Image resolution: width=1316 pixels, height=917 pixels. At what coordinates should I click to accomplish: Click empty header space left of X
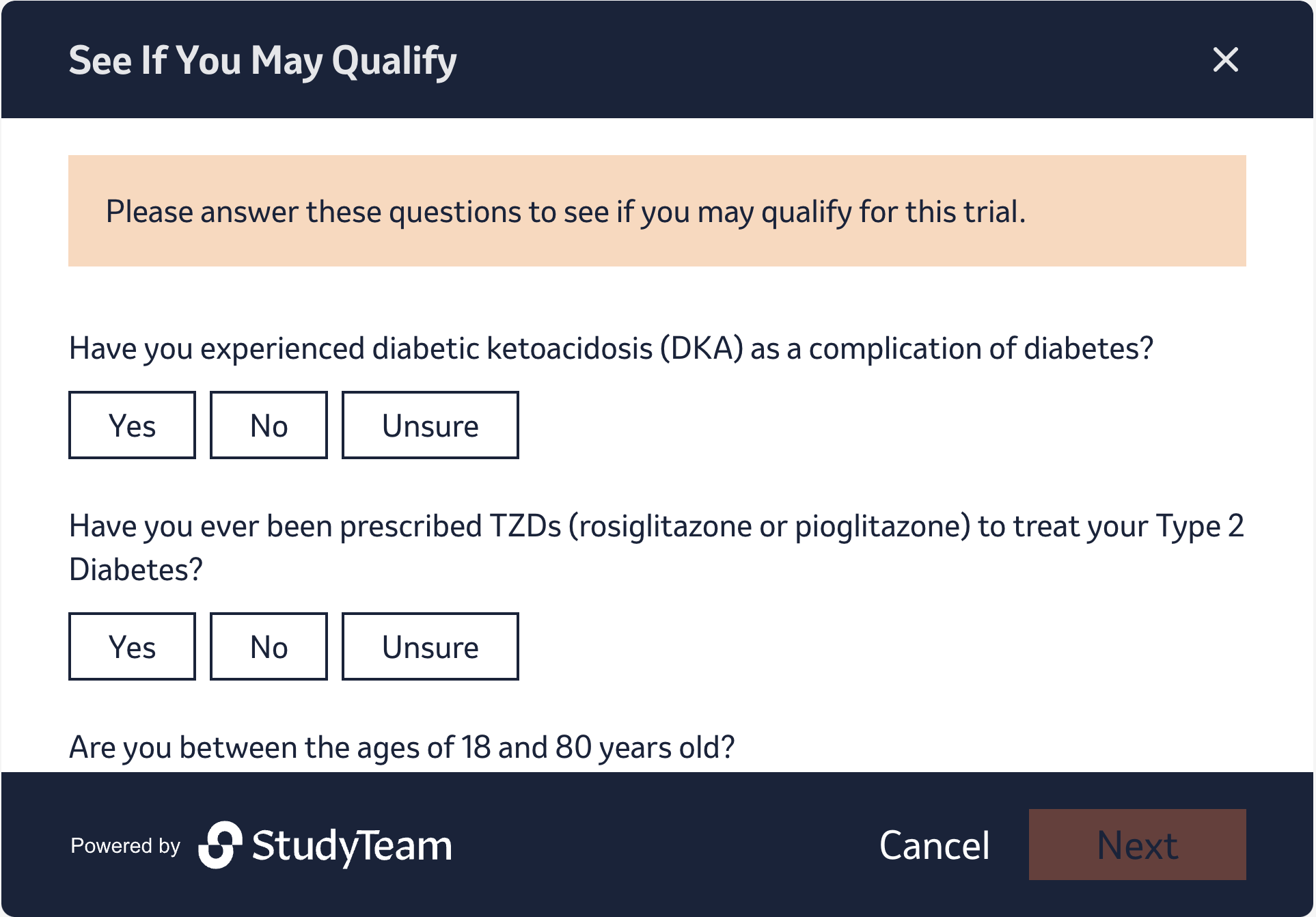click(x=820, y=60)
